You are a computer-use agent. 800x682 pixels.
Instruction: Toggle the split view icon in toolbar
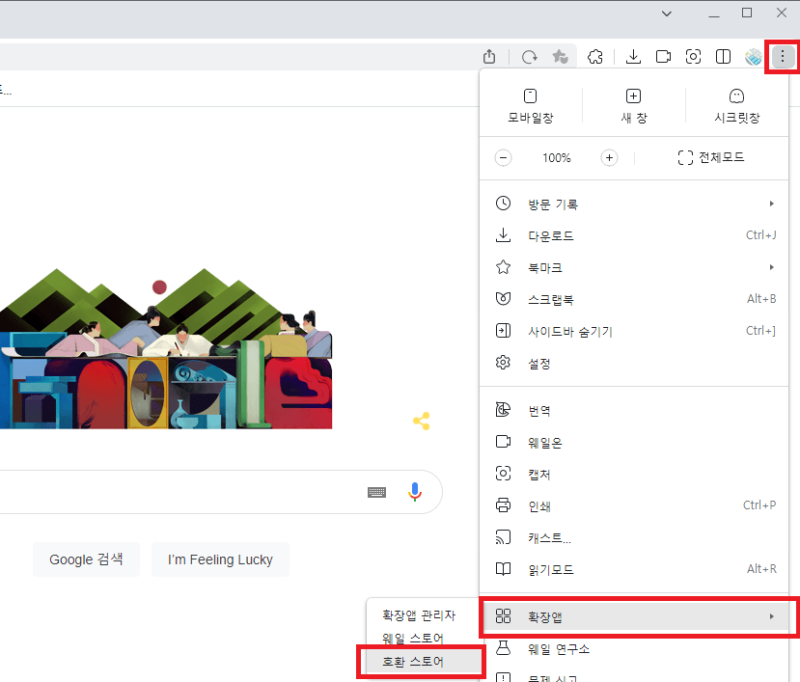(723, 56)
